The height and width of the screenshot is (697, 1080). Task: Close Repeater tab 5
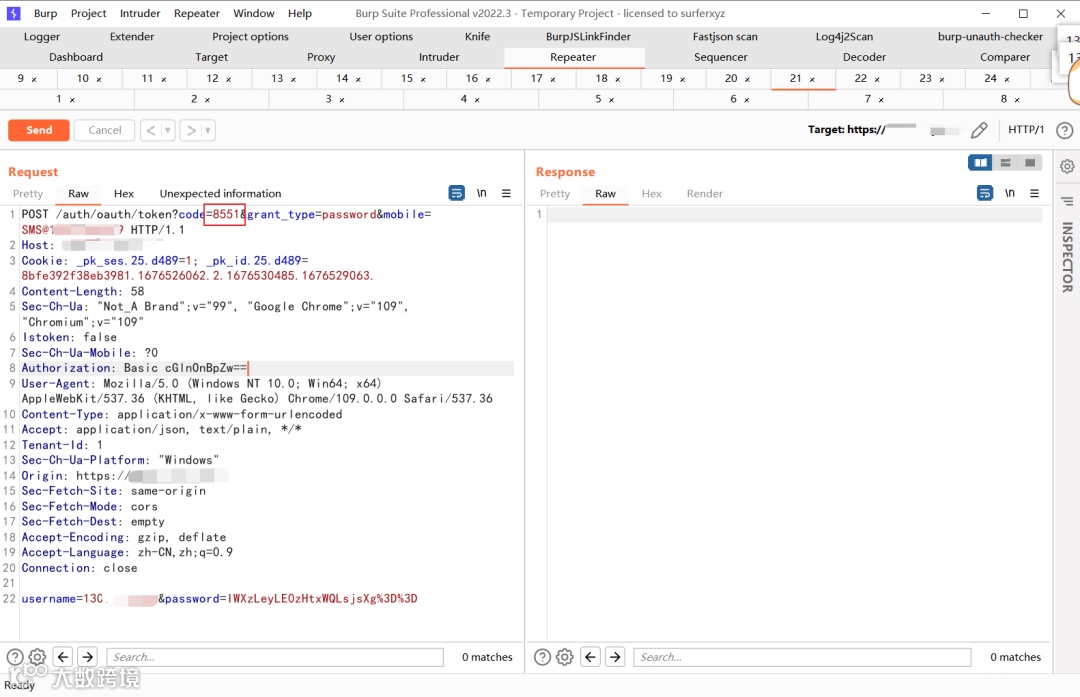[x=612, y=101]
